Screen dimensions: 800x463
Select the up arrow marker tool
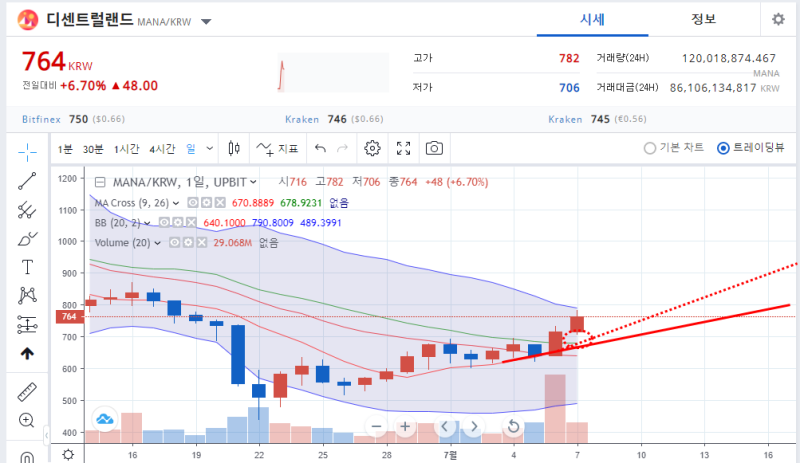[27, 353]
